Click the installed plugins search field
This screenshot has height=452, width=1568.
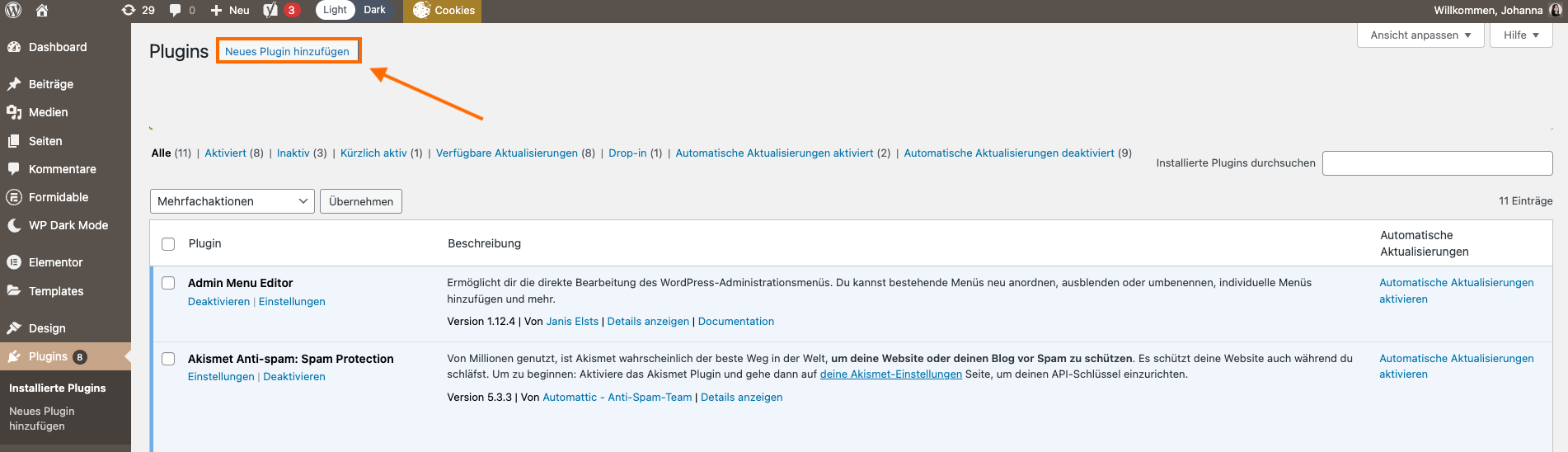(x=1437, y=162)
